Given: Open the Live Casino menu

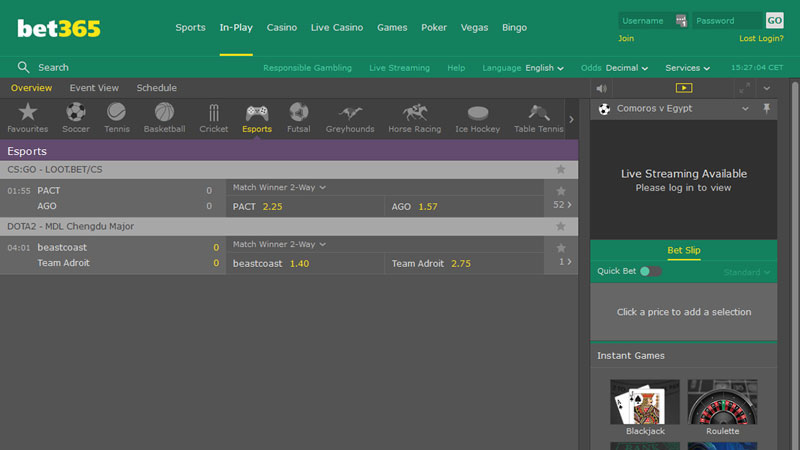Looking at the screenshot, I should coord(337,28).
